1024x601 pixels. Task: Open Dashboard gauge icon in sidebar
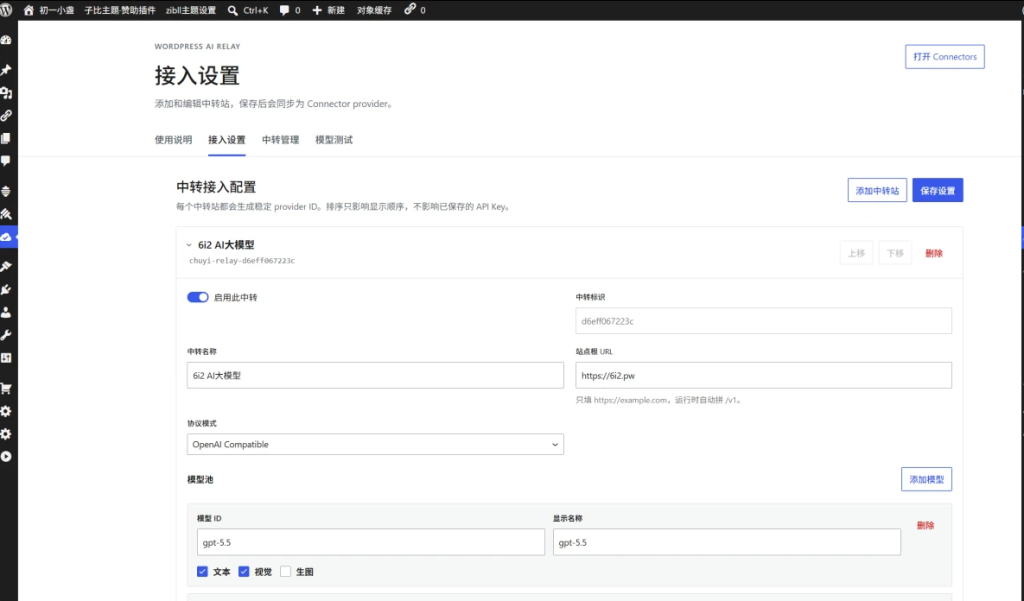(6, 40)
